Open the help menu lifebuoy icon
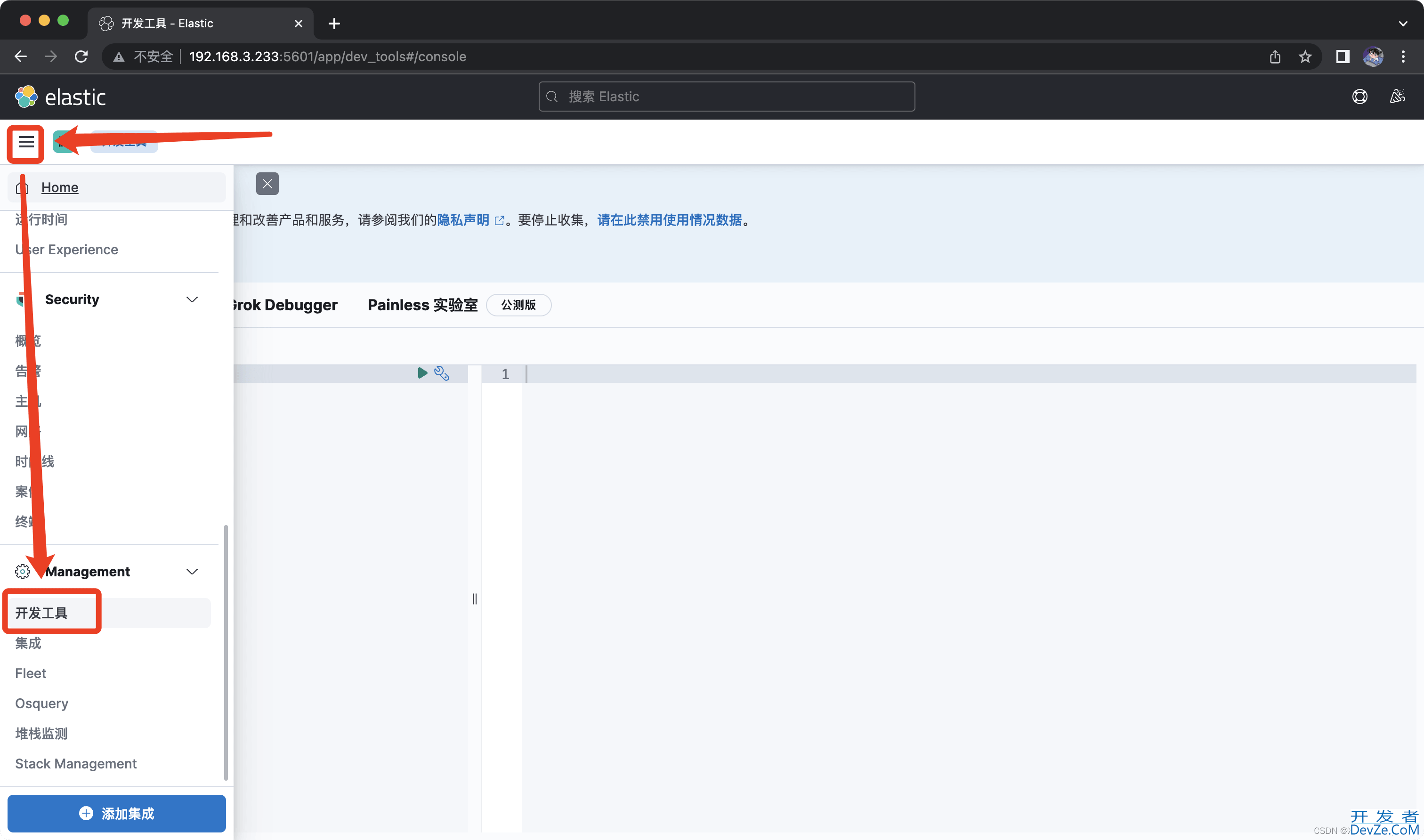Image resolution: width=1424 pixels, height=840 pixels. pos(1359,97)
